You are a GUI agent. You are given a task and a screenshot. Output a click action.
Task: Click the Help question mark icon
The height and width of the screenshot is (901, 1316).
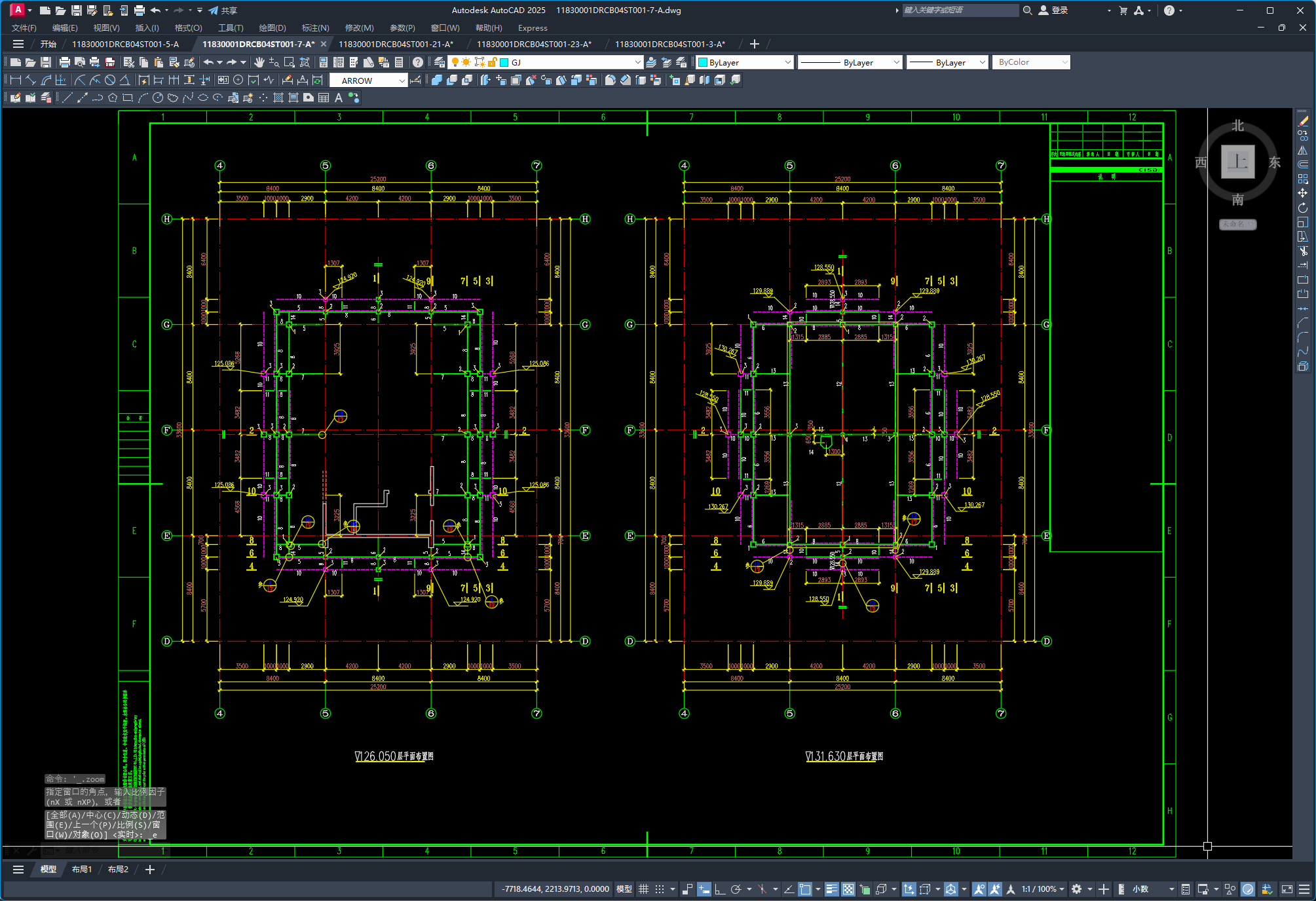[417, 62]
